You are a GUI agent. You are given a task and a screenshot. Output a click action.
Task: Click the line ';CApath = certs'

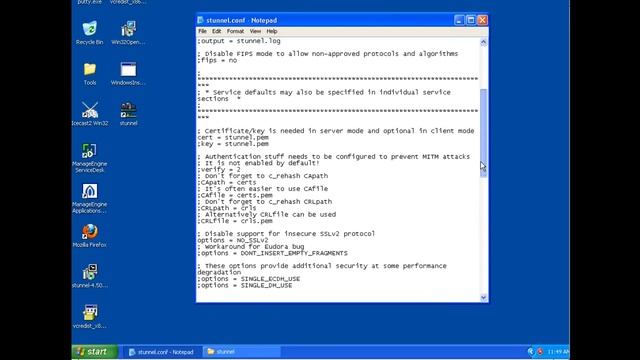[x=227, y=182]
